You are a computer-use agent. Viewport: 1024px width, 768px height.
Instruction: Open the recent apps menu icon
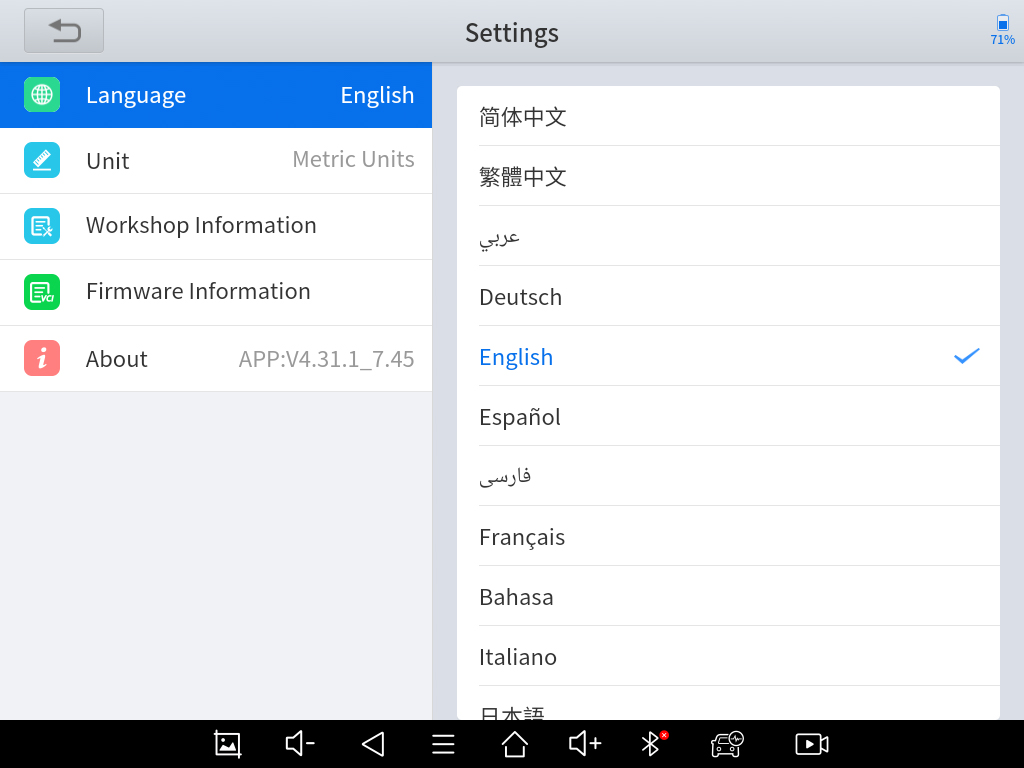point(443,743)
